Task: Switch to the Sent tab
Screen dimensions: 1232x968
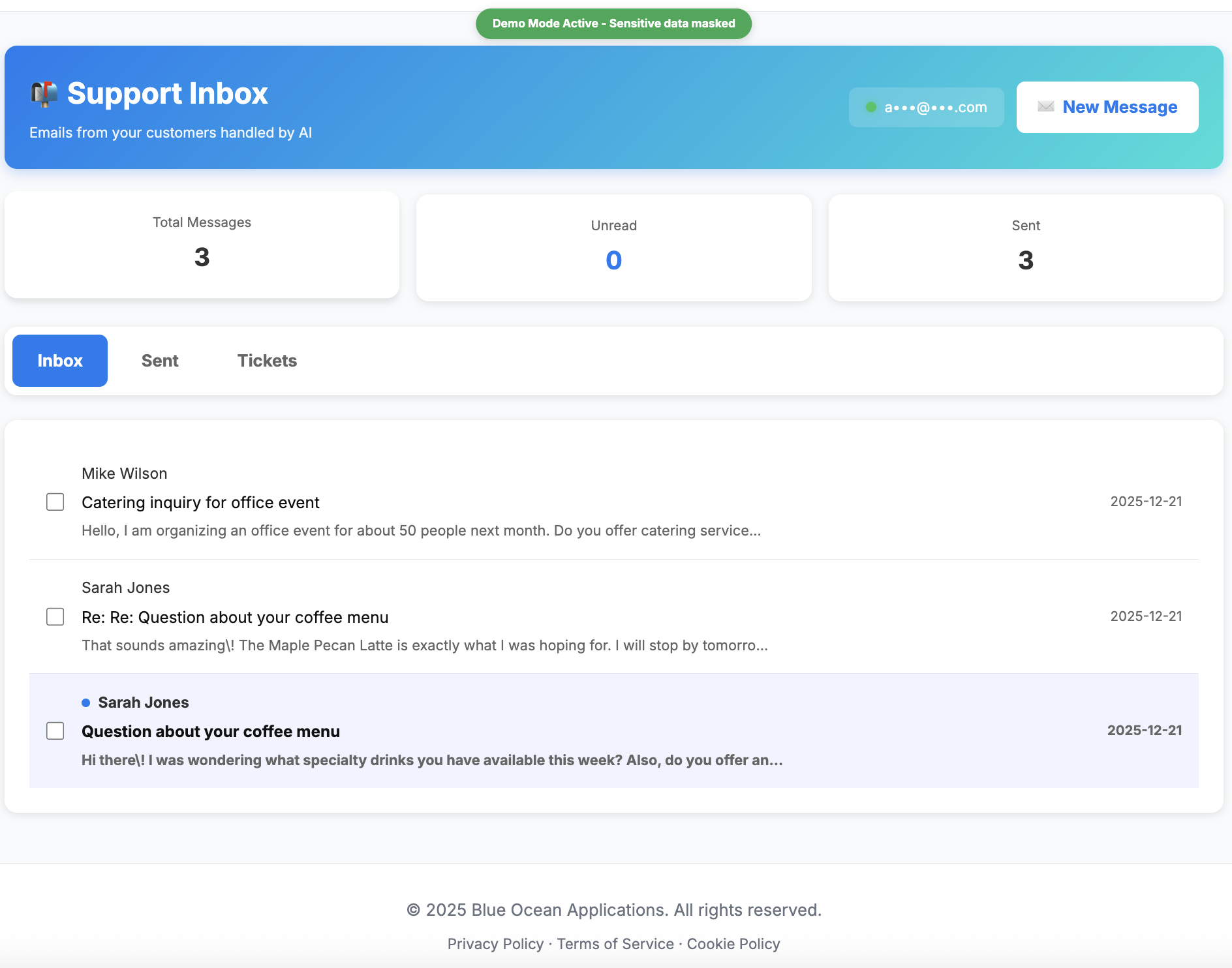Action: click(x=160, y=361)
